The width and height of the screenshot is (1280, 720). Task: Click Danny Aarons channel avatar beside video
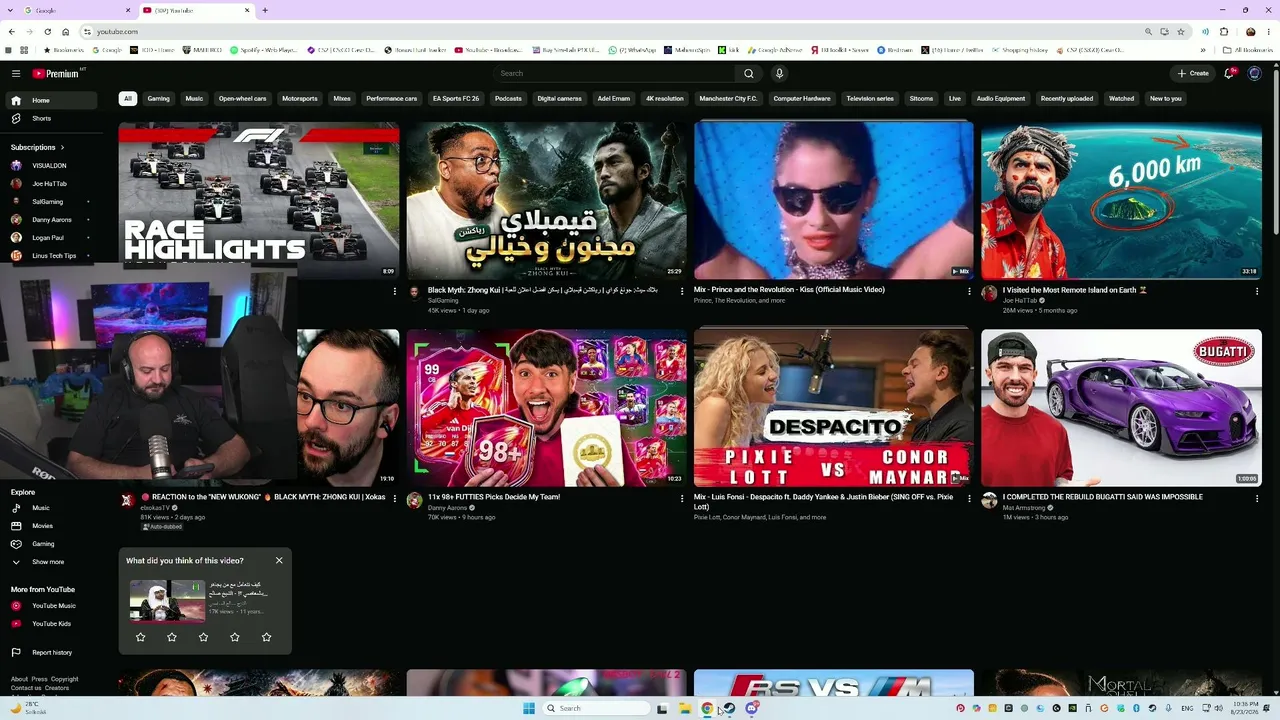point(414,500)
